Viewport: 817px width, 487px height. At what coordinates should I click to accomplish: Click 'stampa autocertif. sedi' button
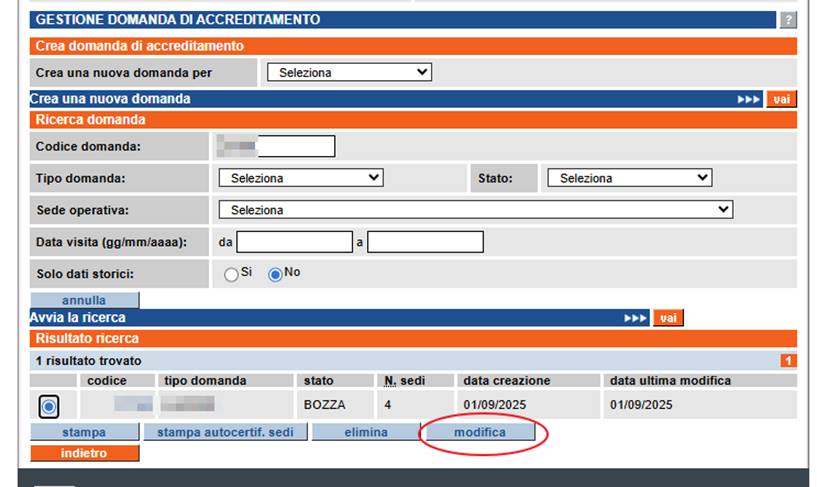[223, 433]
